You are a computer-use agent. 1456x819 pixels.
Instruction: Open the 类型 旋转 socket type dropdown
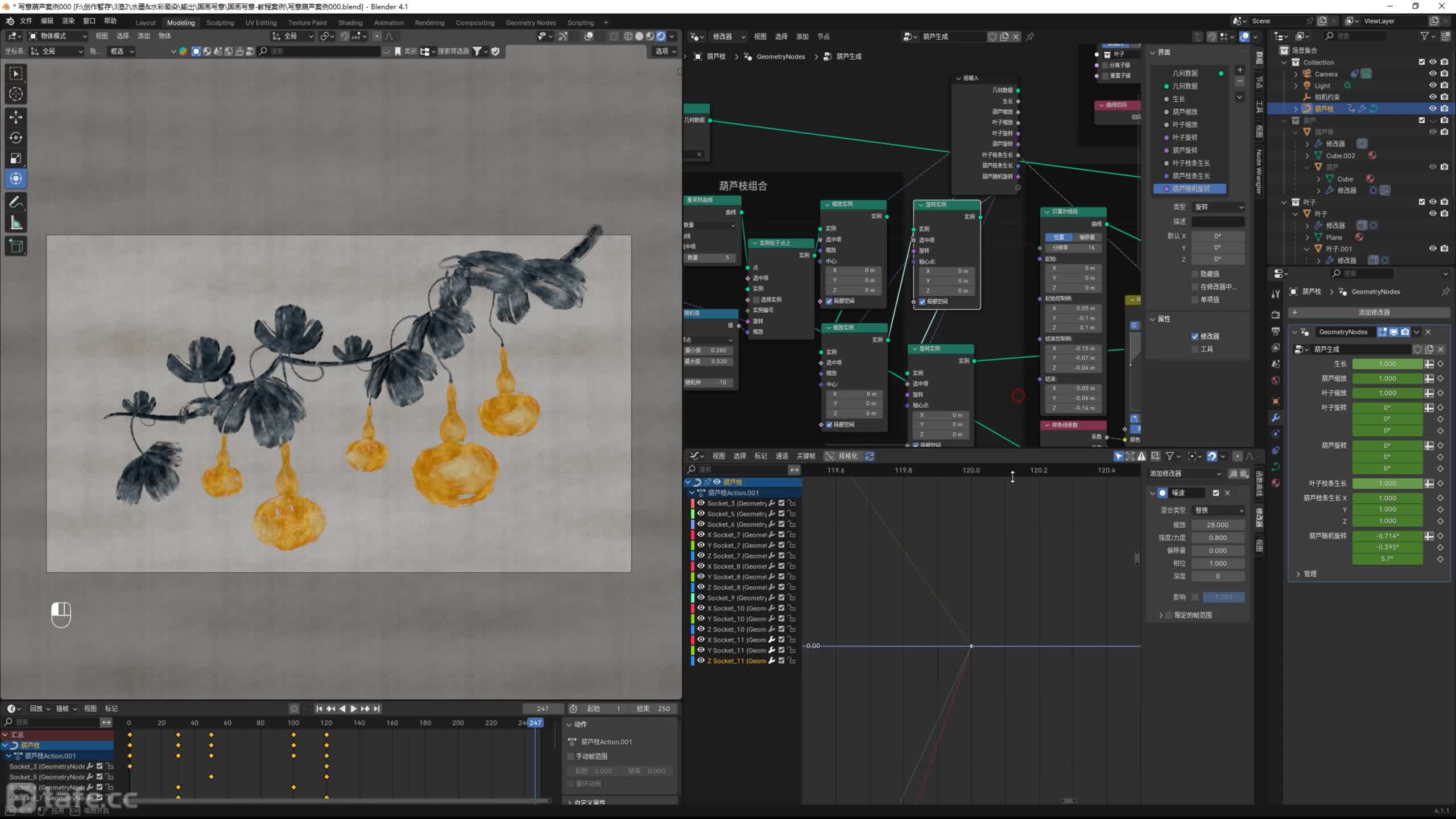point(1218,207)
